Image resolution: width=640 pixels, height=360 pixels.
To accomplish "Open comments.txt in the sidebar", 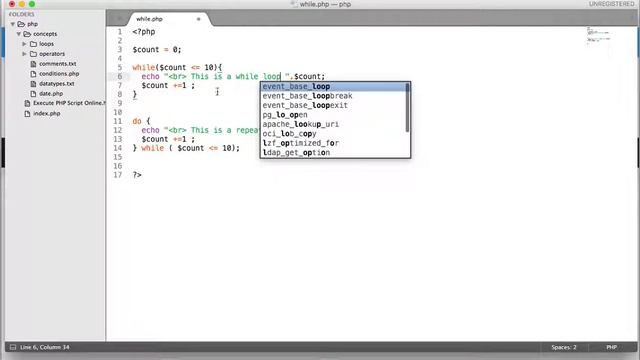I will pyautogui.click(x=58, y=64).
